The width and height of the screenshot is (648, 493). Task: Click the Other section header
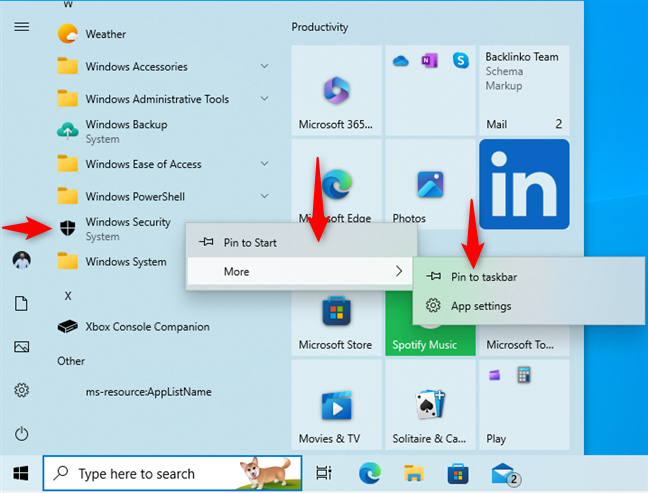[x=71, y=361]
